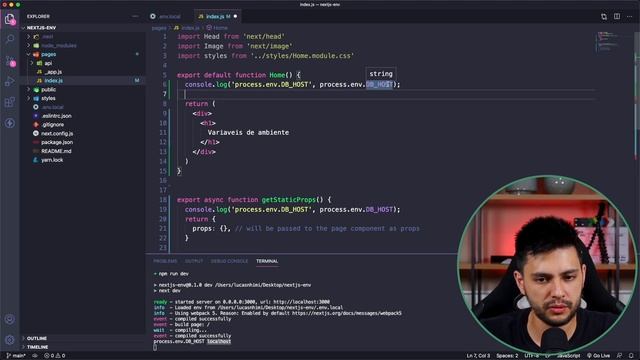Screen dimensions: 640x360
Task: Switch to the DEBUG CONSOLE tab
Action: coord(229,261)
